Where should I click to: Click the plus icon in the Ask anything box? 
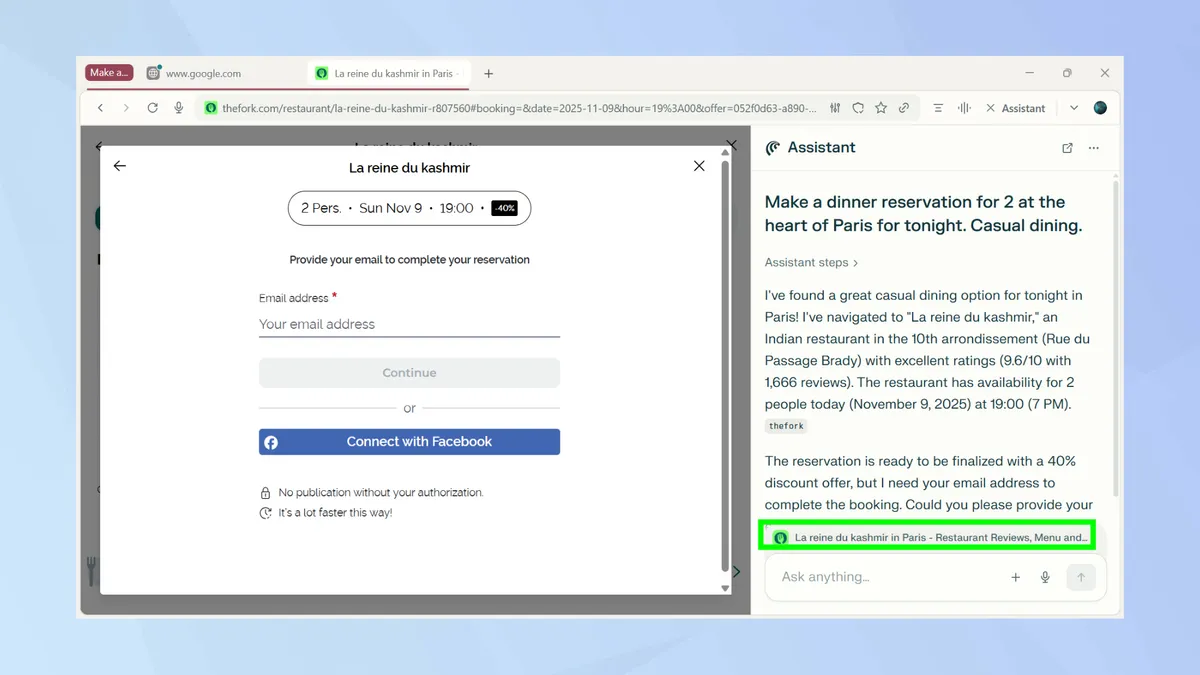[1015, 577]
